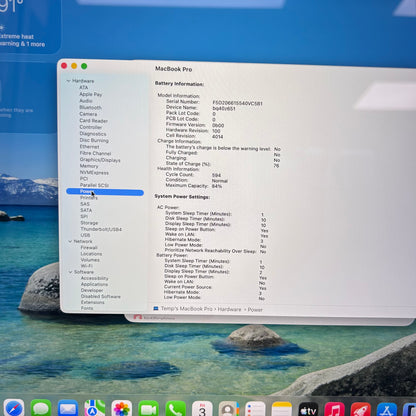Select Ethernet in the sidebar
Image resolution: width=416 pixels, height=416 pixels.
click(89, 147)
